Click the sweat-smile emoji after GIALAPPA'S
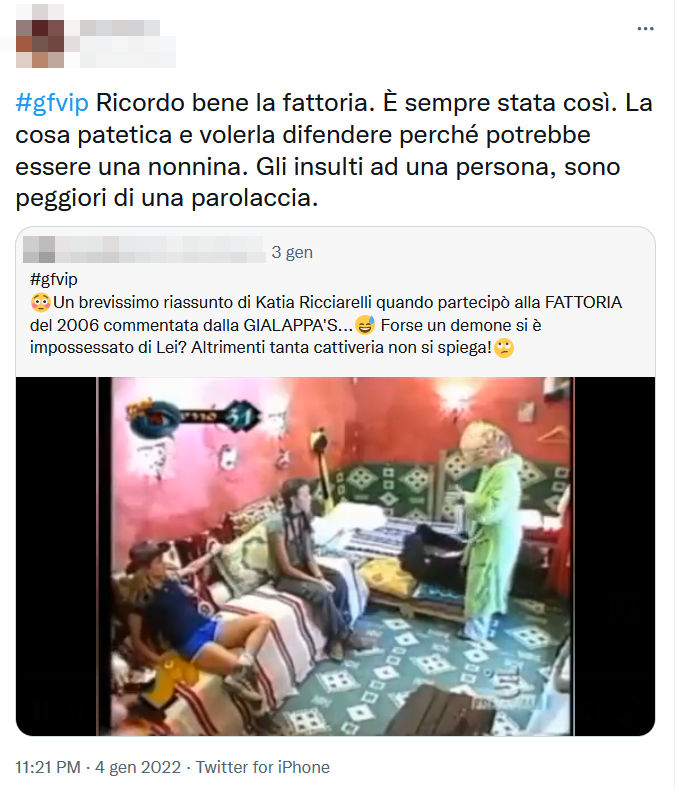680x790 pixels. coord(365,325)
